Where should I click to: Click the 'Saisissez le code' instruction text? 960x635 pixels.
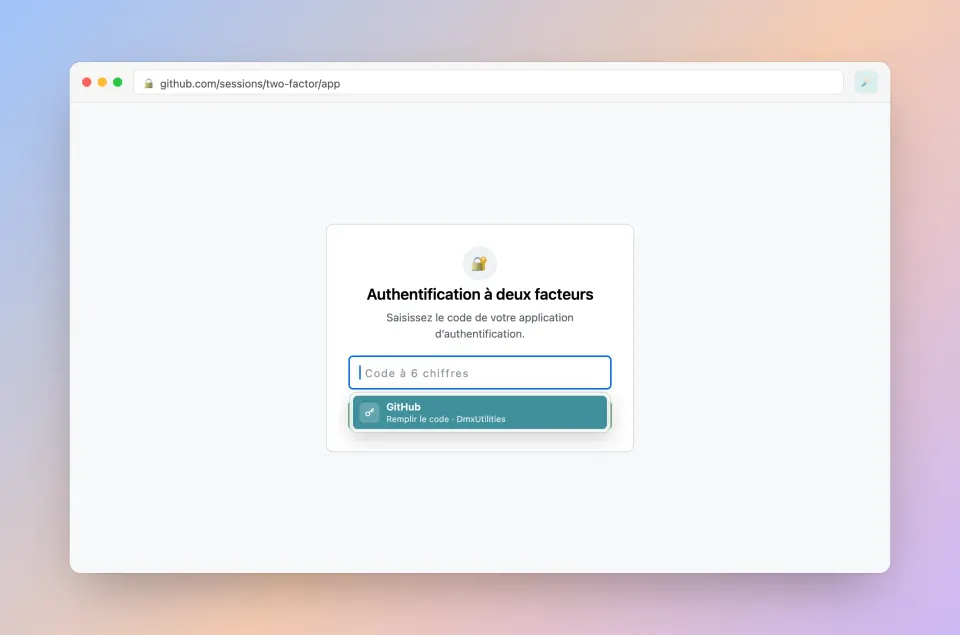click(x=479, y=317)
